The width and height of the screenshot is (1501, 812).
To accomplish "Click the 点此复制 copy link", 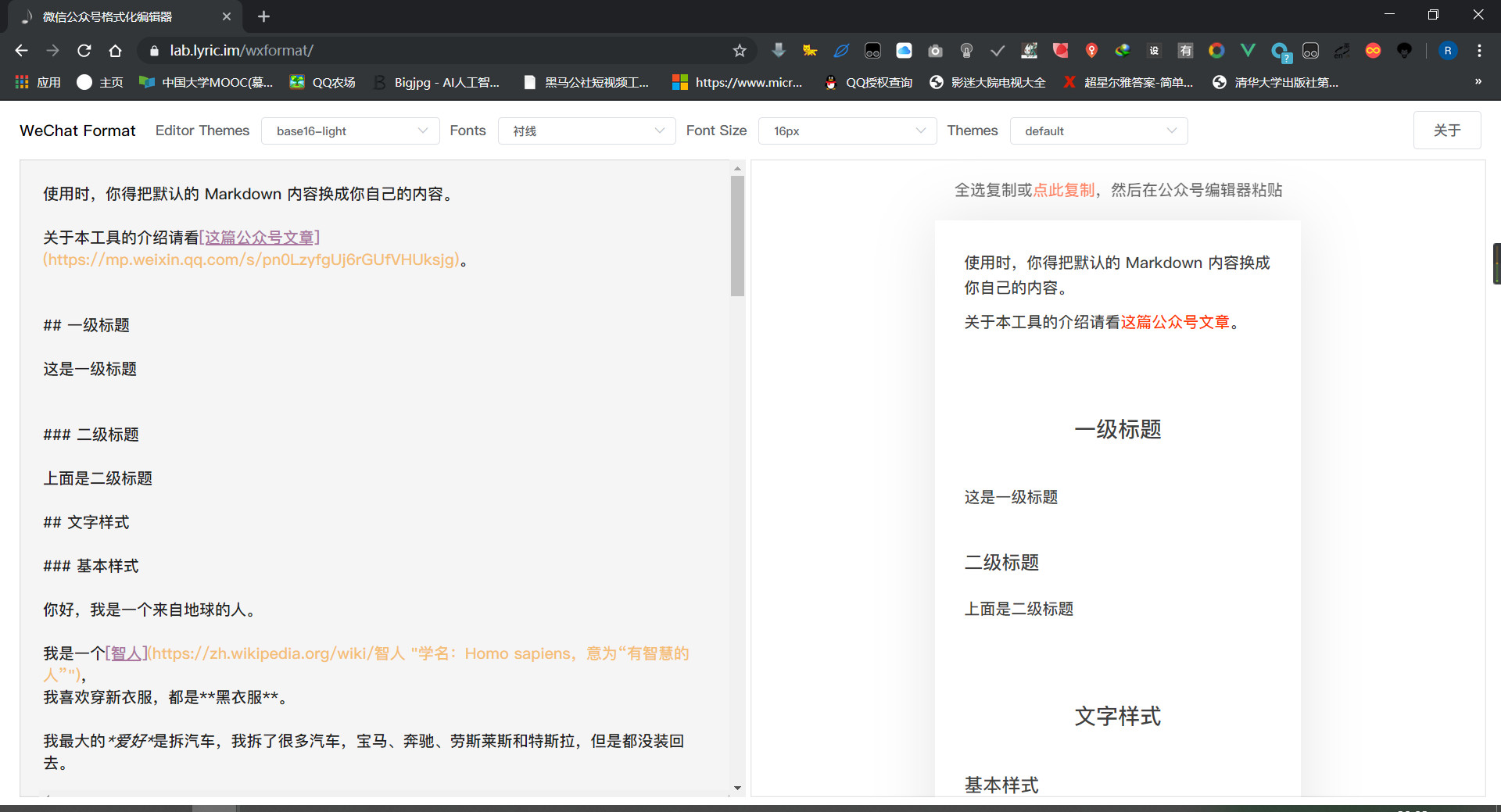I will pos(1063,190).
